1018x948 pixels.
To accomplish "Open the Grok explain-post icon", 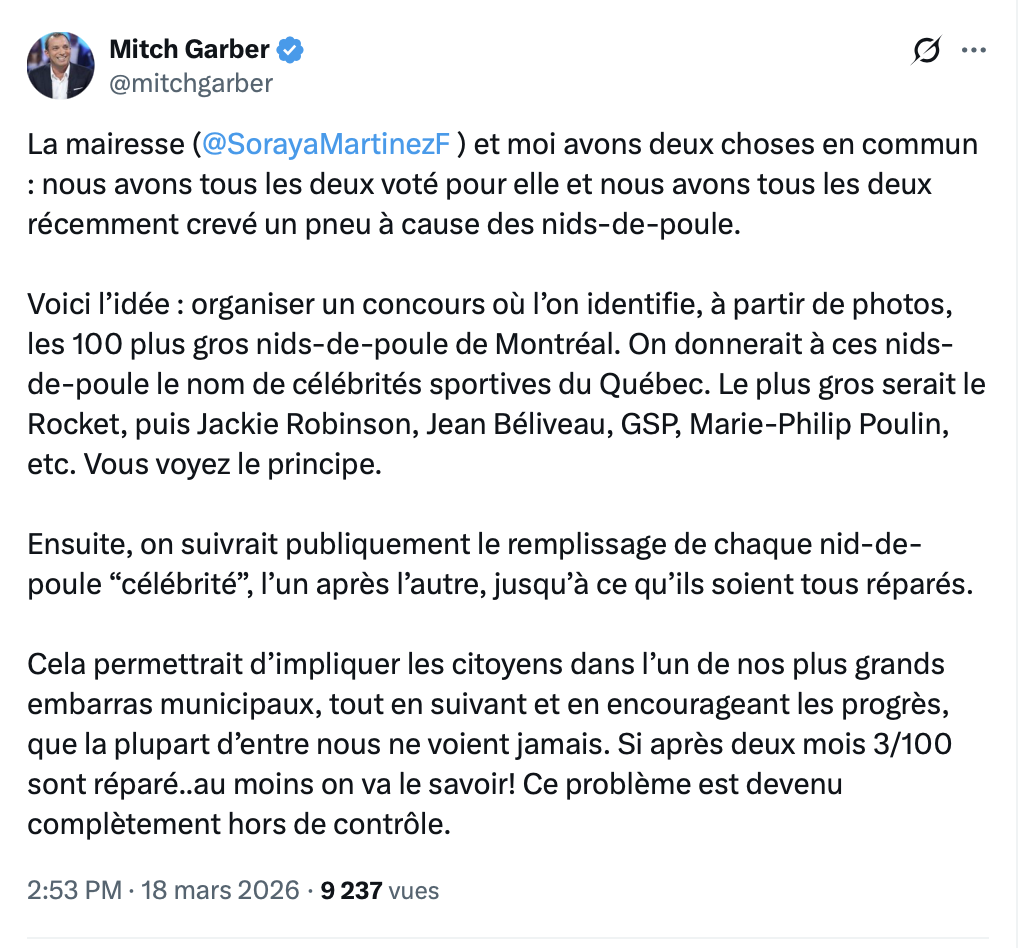I will tap(927, 50).
